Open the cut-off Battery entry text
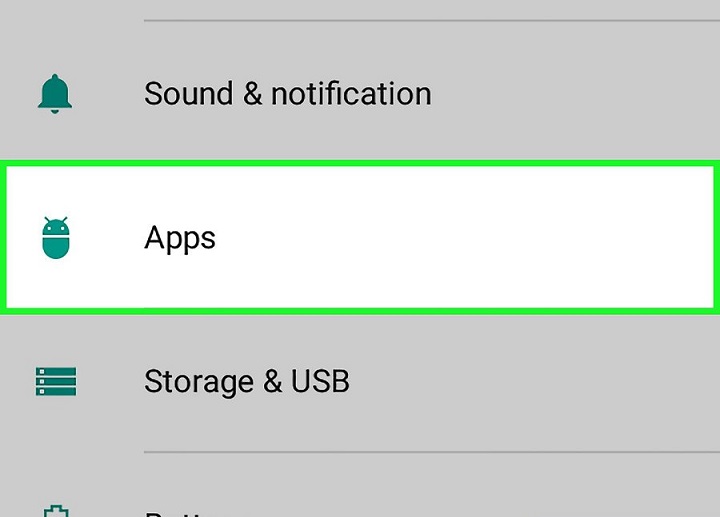The image size is (720, 517). tap(174, 513)
